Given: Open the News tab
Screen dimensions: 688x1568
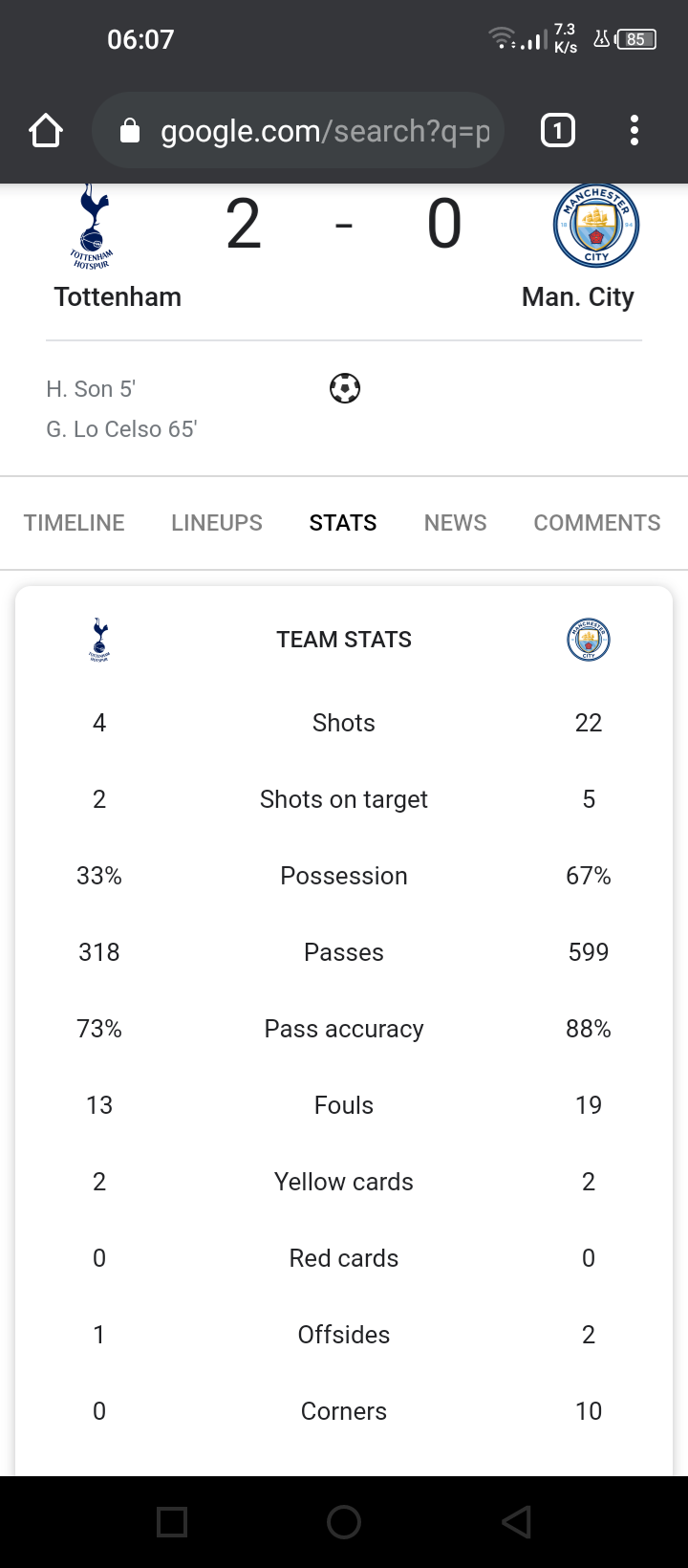Looking at the screenshot, I should pyautogui.click(x=456, y=523).
